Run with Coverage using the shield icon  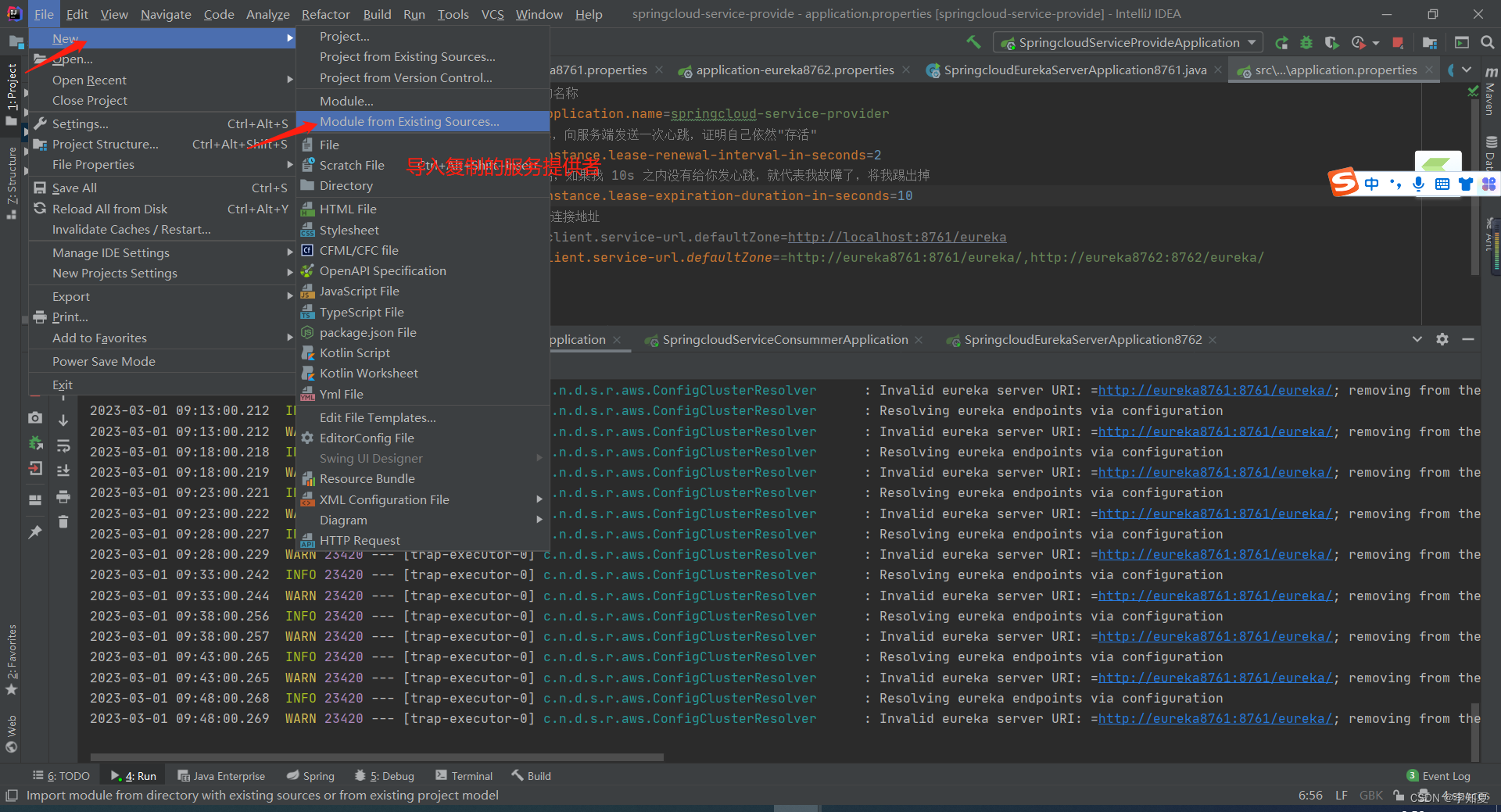(1331, 42)
